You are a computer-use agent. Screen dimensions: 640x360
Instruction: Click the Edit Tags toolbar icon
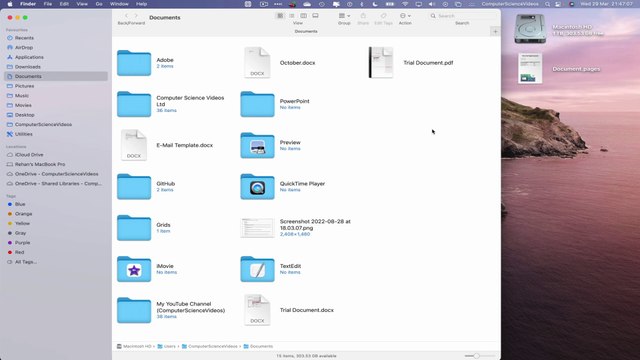(x=383, y=16)
